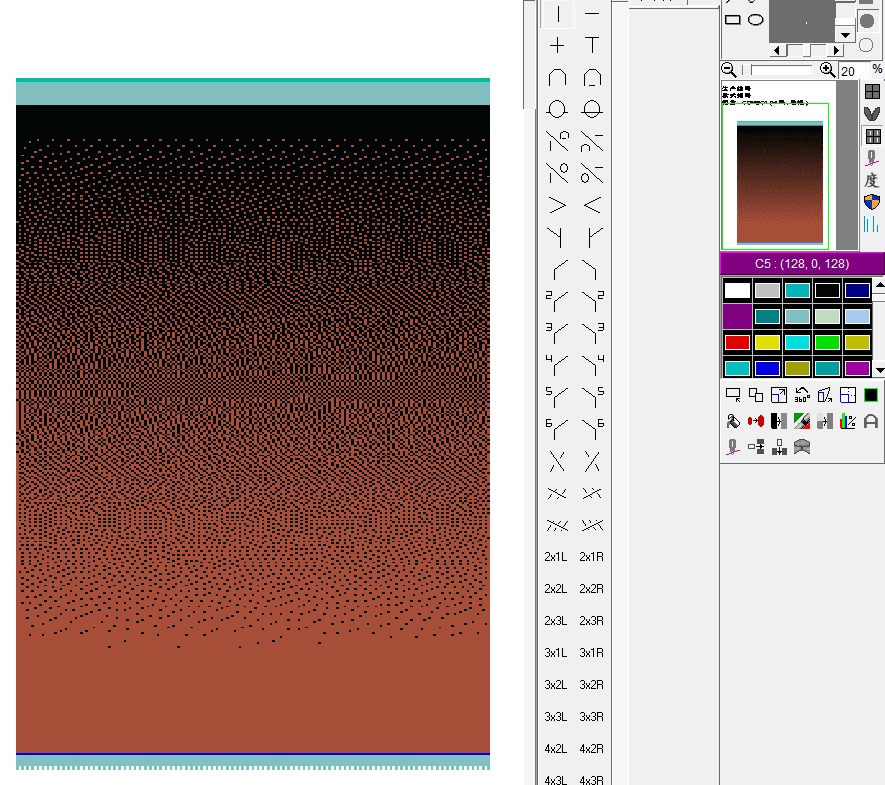The image size is (885, 785).
Task: Click the 度 density icon
Action: pyautogui.click(x=871, y=180)
